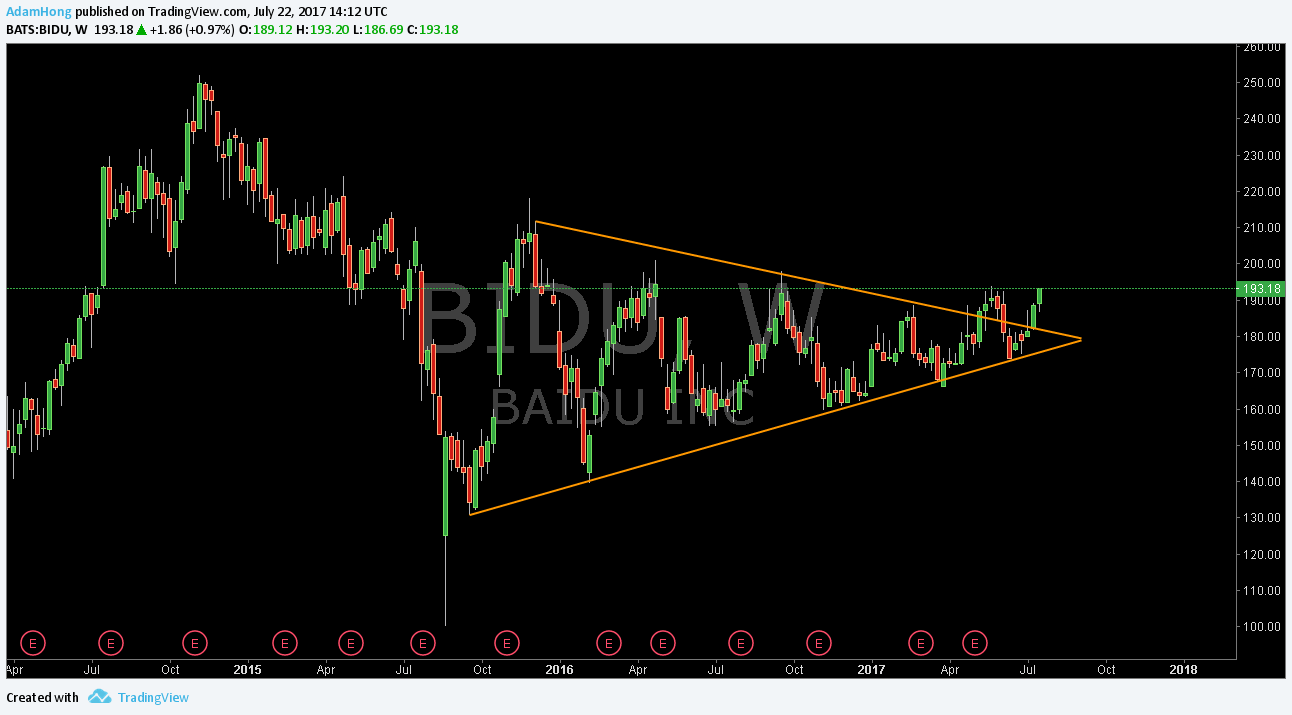Click the 100.00 price axis label
The height and width of the screenshot is (715, 1292).
point(1262,626)
